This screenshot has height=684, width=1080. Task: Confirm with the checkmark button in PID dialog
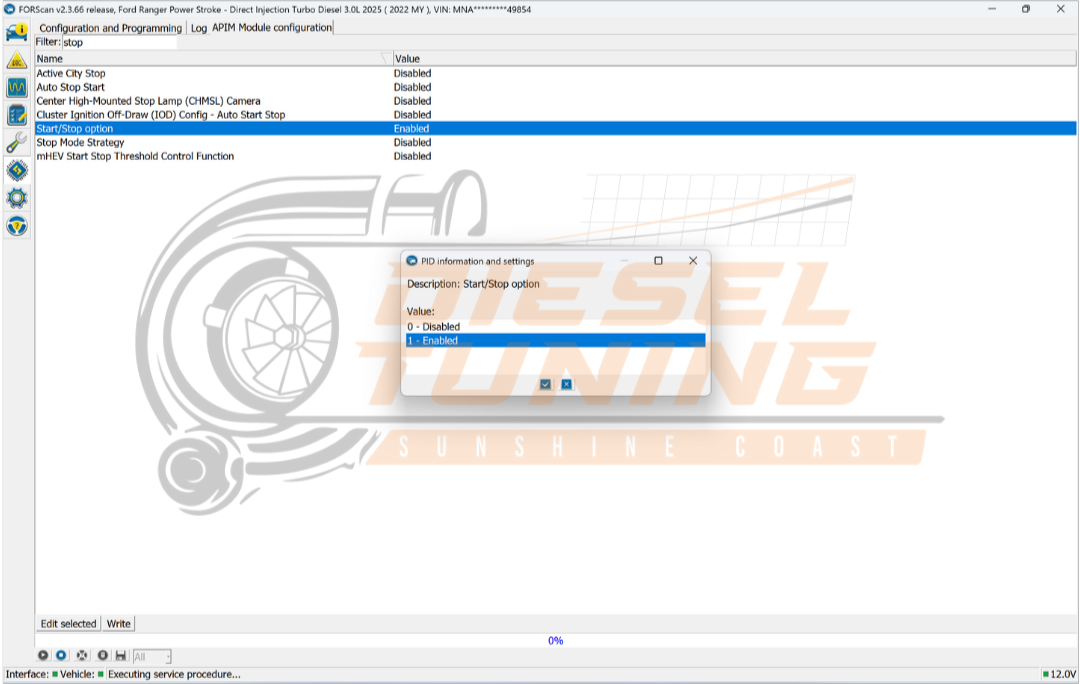coord(545,384)
